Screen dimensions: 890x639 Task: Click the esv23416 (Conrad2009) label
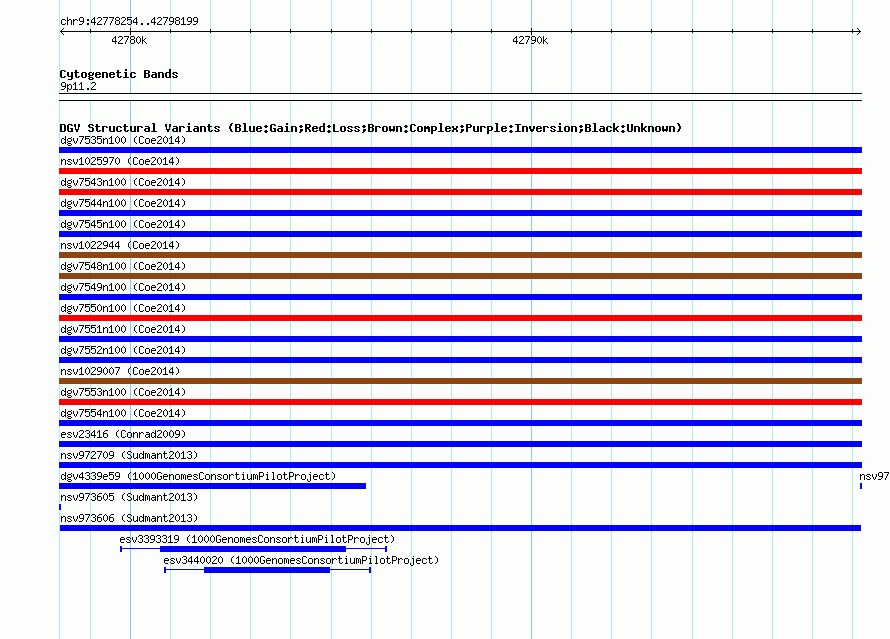coord(123,434)
